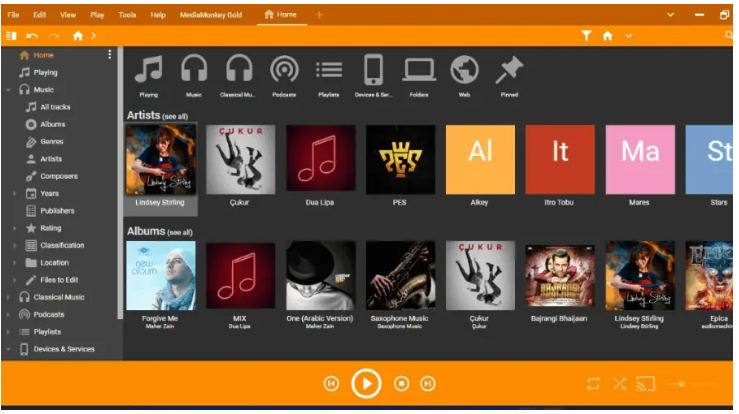This screenshot has height=414, width=739.
Task: Open the MediaMonkey Gold menu
Action: tap(211, 15)
